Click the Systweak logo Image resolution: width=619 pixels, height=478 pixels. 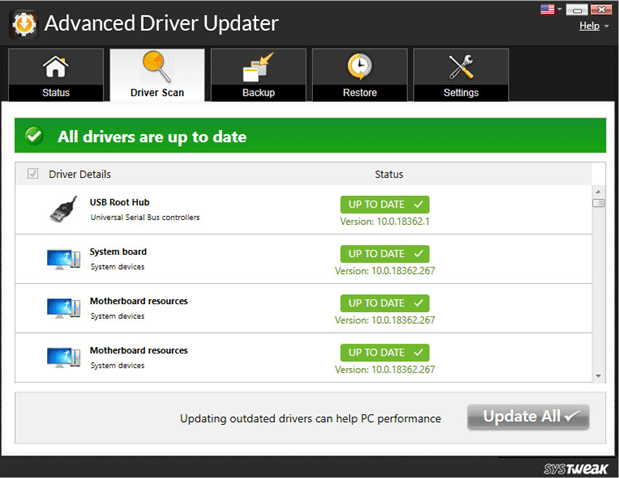coord(575,469)
